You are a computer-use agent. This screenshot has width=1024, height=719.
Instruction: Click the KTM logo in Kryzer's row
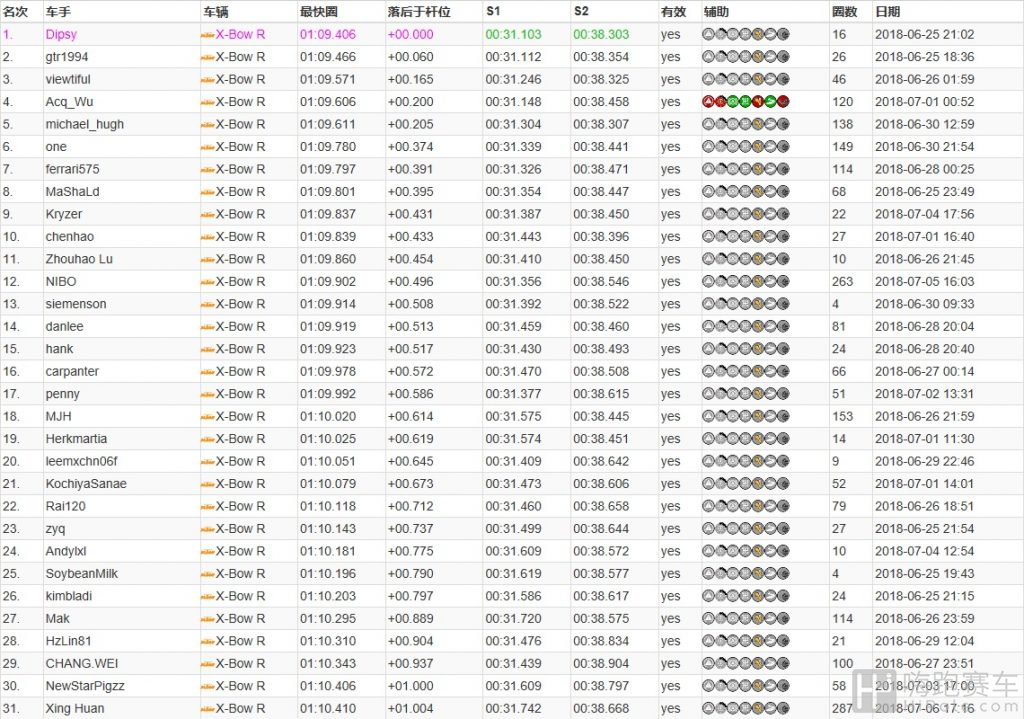pyautogui.click(x=208, y=215)
